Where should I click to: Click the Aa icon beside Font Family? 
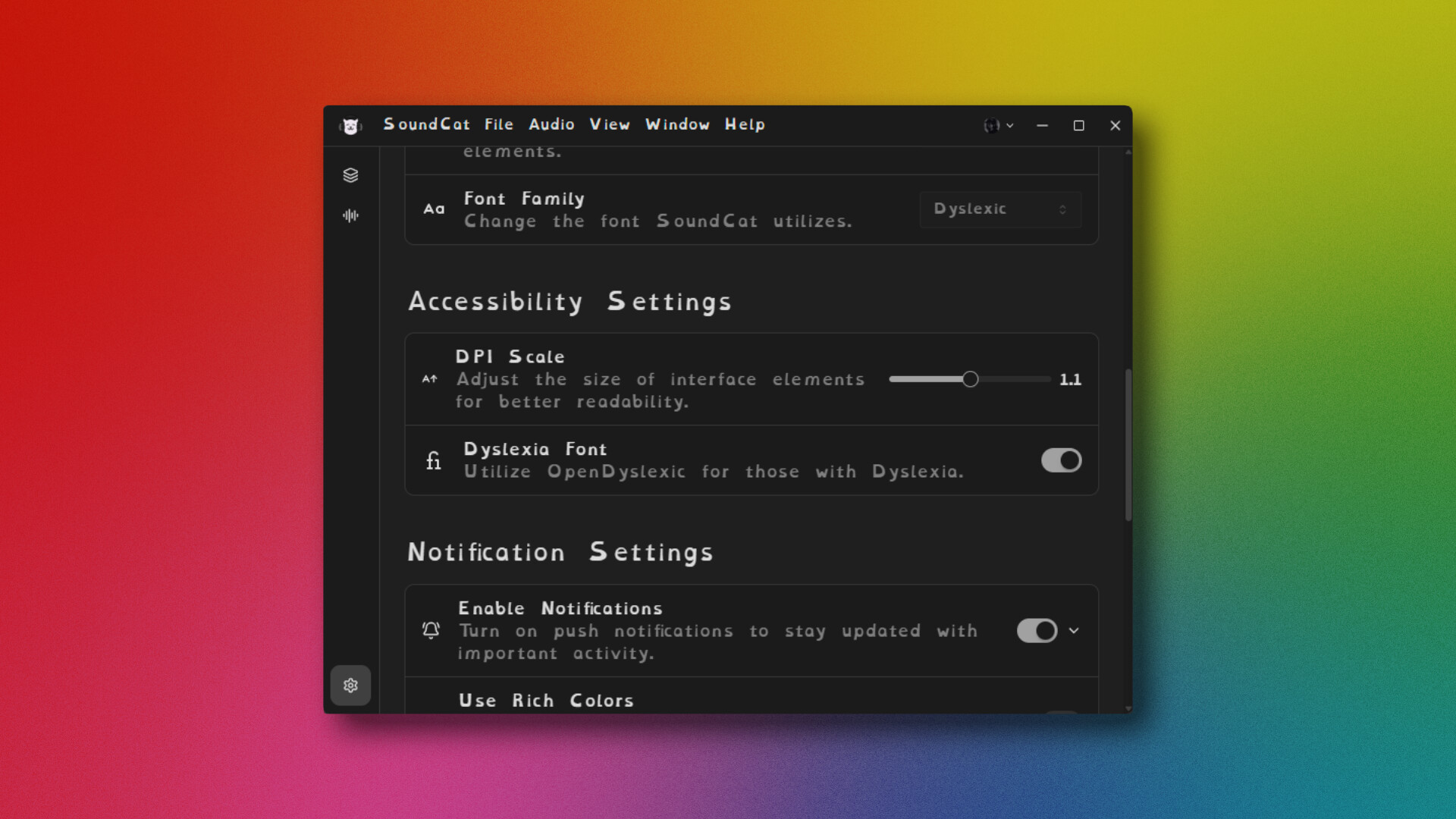pyautogui.click(x=434, y=209)
